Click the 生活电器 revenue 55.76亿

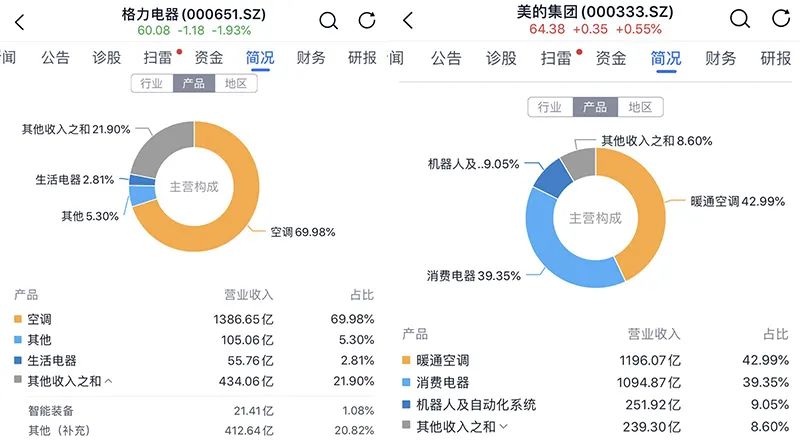coord(251,361)
